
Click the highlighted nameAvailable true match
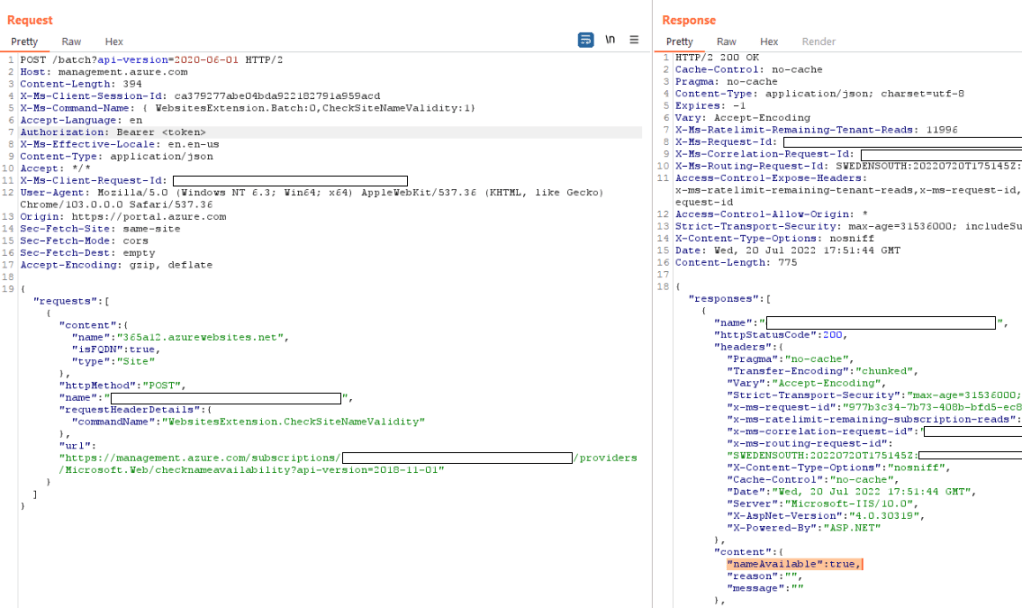pyautogui.click(x=794, y=565)
